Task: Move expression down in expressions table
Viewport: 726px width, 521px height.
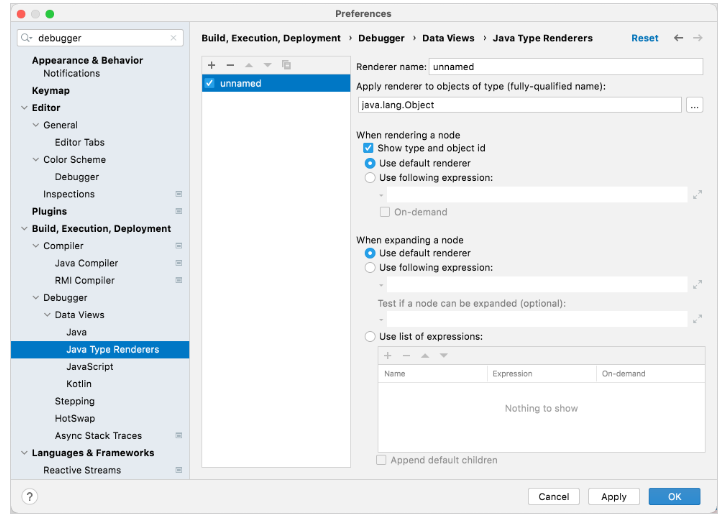Action: pos(444,356)
